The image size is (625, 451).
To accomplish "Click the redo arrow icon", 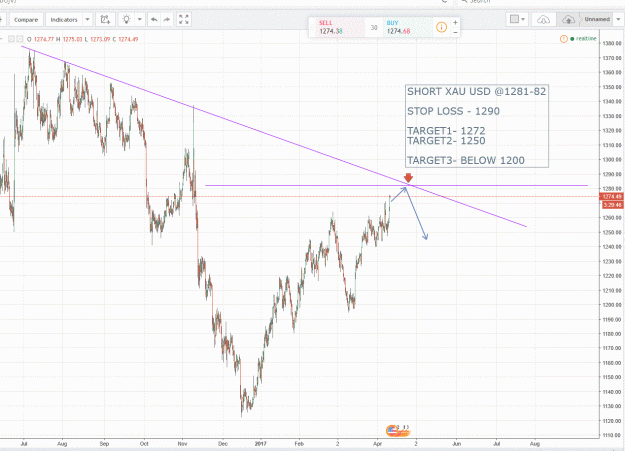I will pos(167,20).
